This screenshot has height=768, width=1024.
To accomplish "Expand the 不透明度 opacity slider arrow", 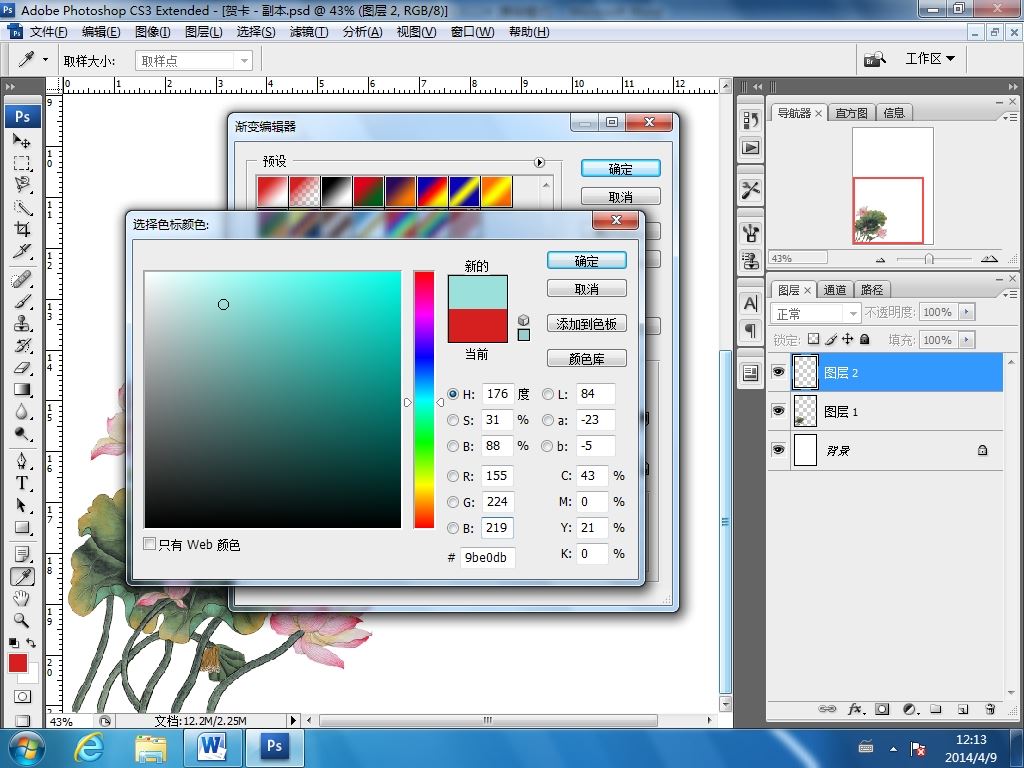I will click(967, 312).
